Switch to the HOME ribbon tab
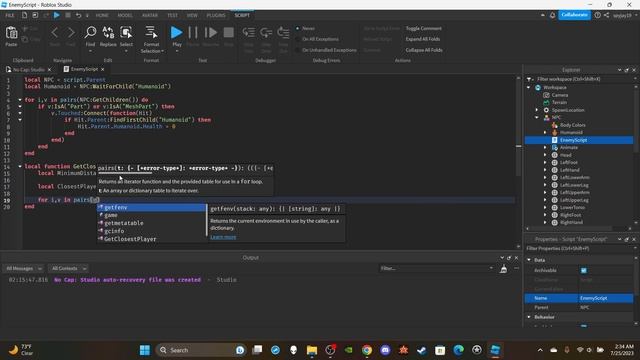 [102, 15]
